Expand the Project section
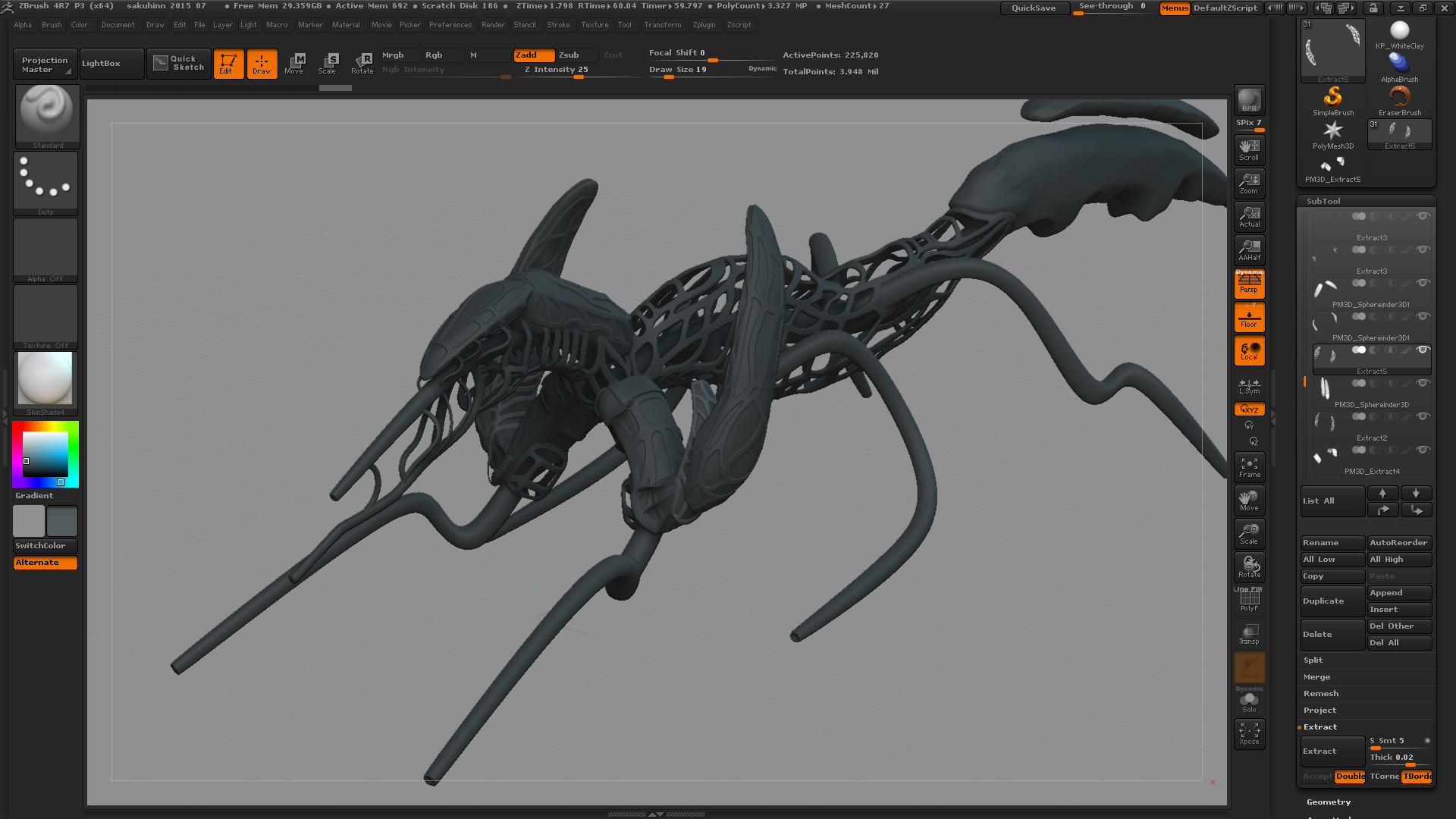 tap(1319, 710)
